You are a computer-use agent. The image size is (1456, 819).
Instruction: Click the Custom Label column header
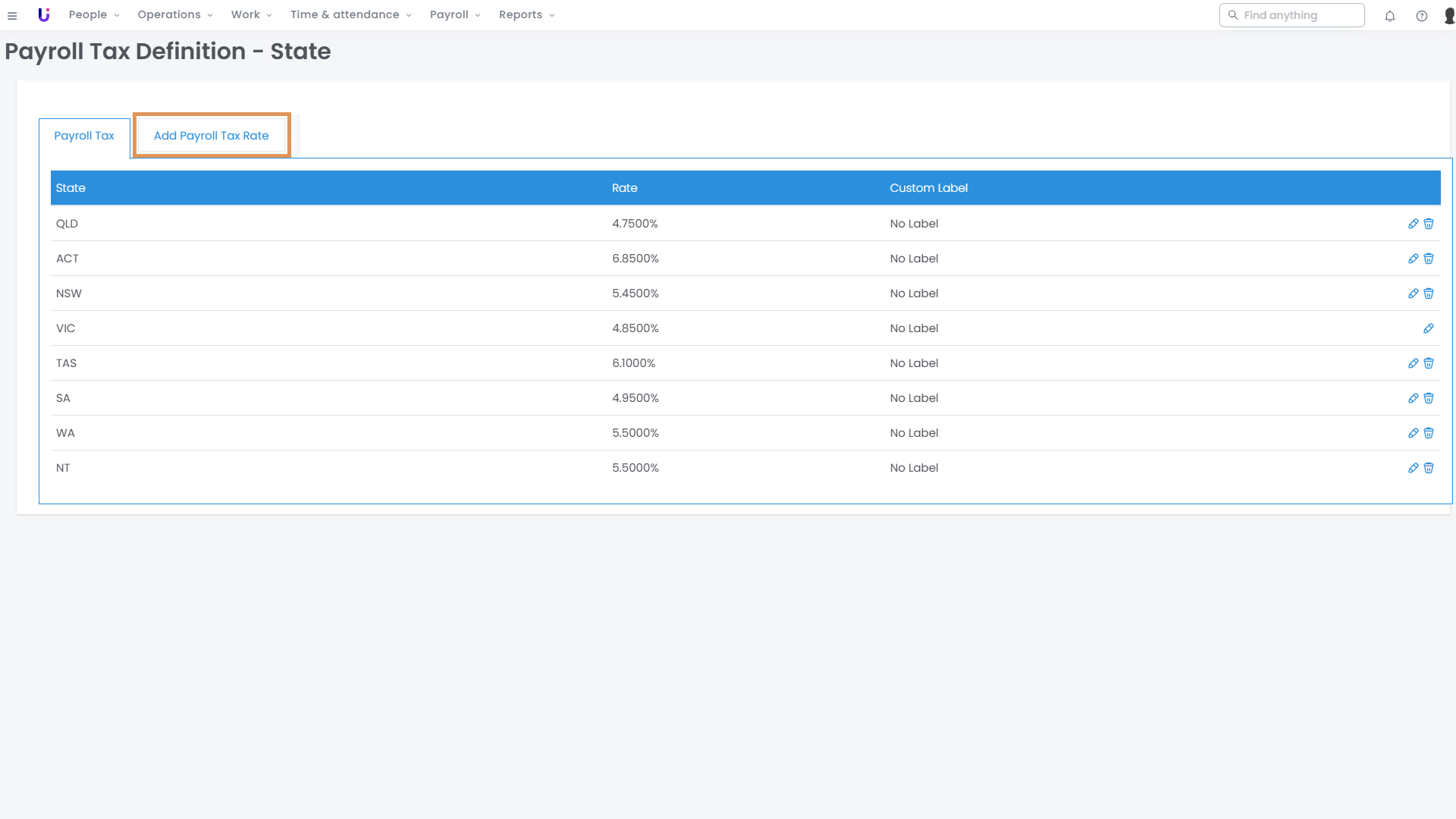[929, 188]
